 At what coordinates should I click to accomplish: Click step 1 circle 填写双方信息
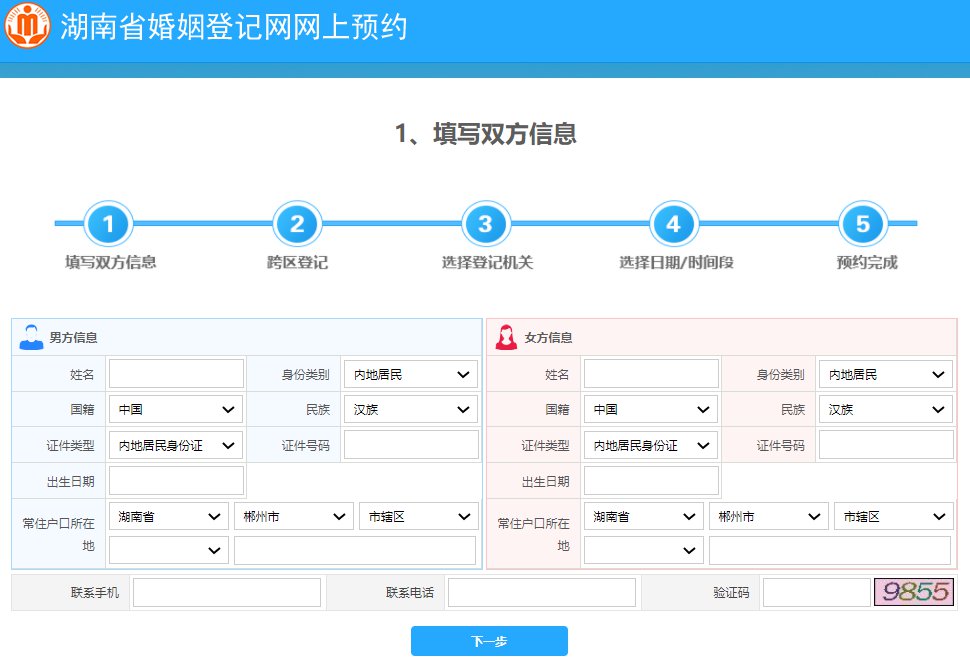pyautogui.click(x=108, y=224)
